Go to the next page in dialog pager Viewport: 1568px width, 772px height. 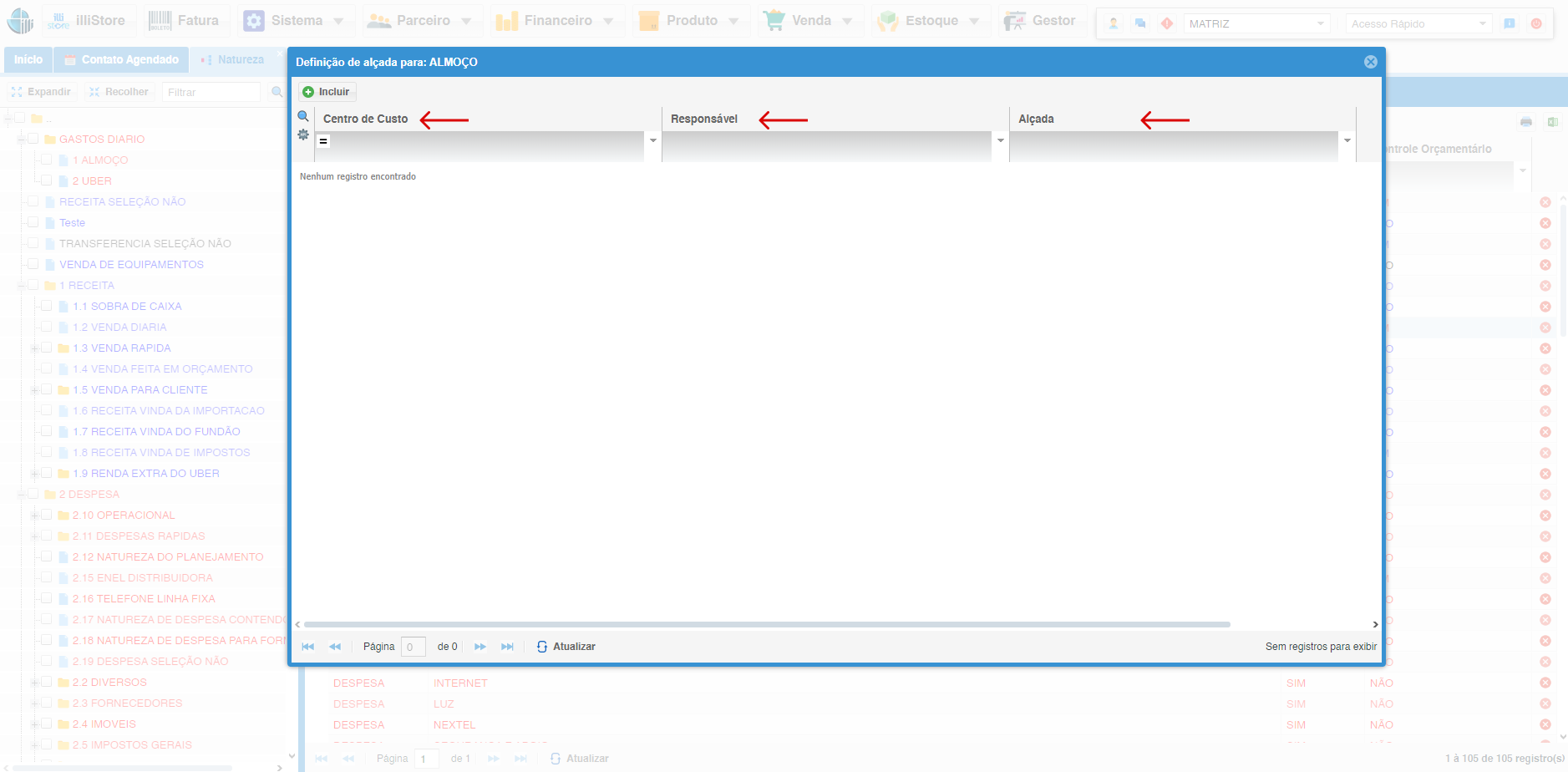pos(480,647)
